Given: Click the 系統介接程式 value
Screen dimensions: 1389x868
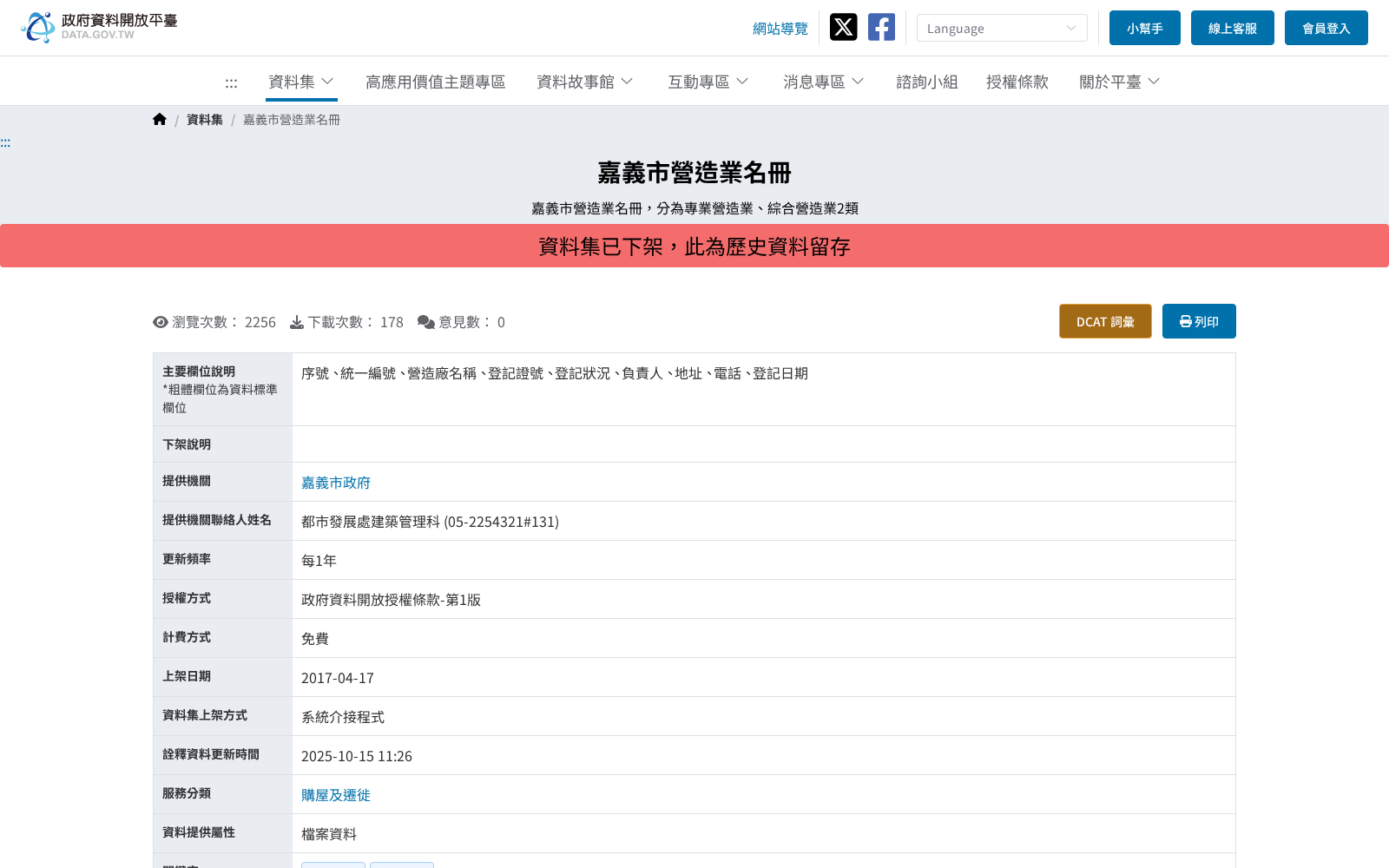Looking at the screenshot, I should point(343,717).
